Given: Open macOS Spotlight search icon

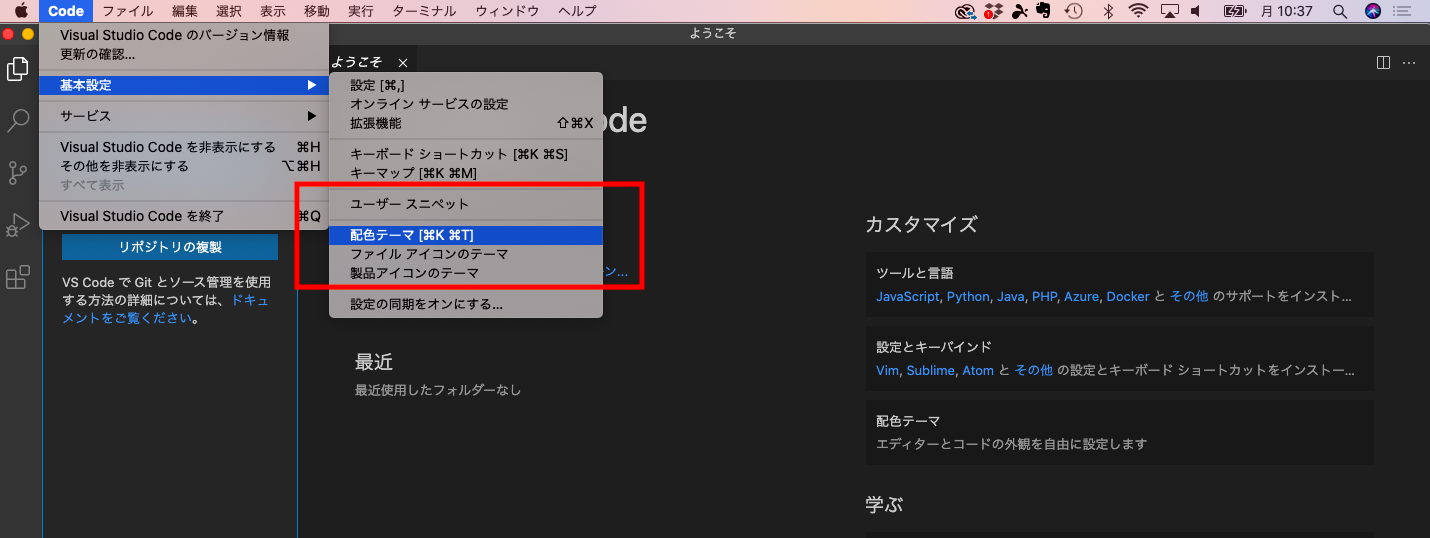Looking at the screenshot, I should click(1340, 11).
